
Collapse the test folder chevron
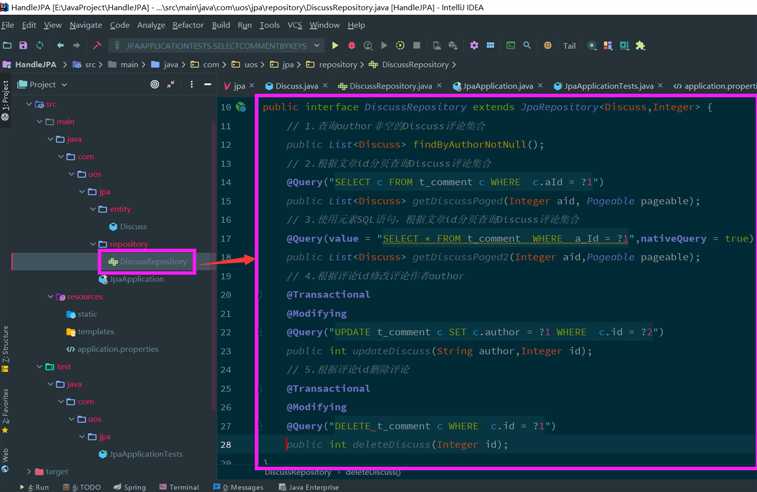point(40,366)
